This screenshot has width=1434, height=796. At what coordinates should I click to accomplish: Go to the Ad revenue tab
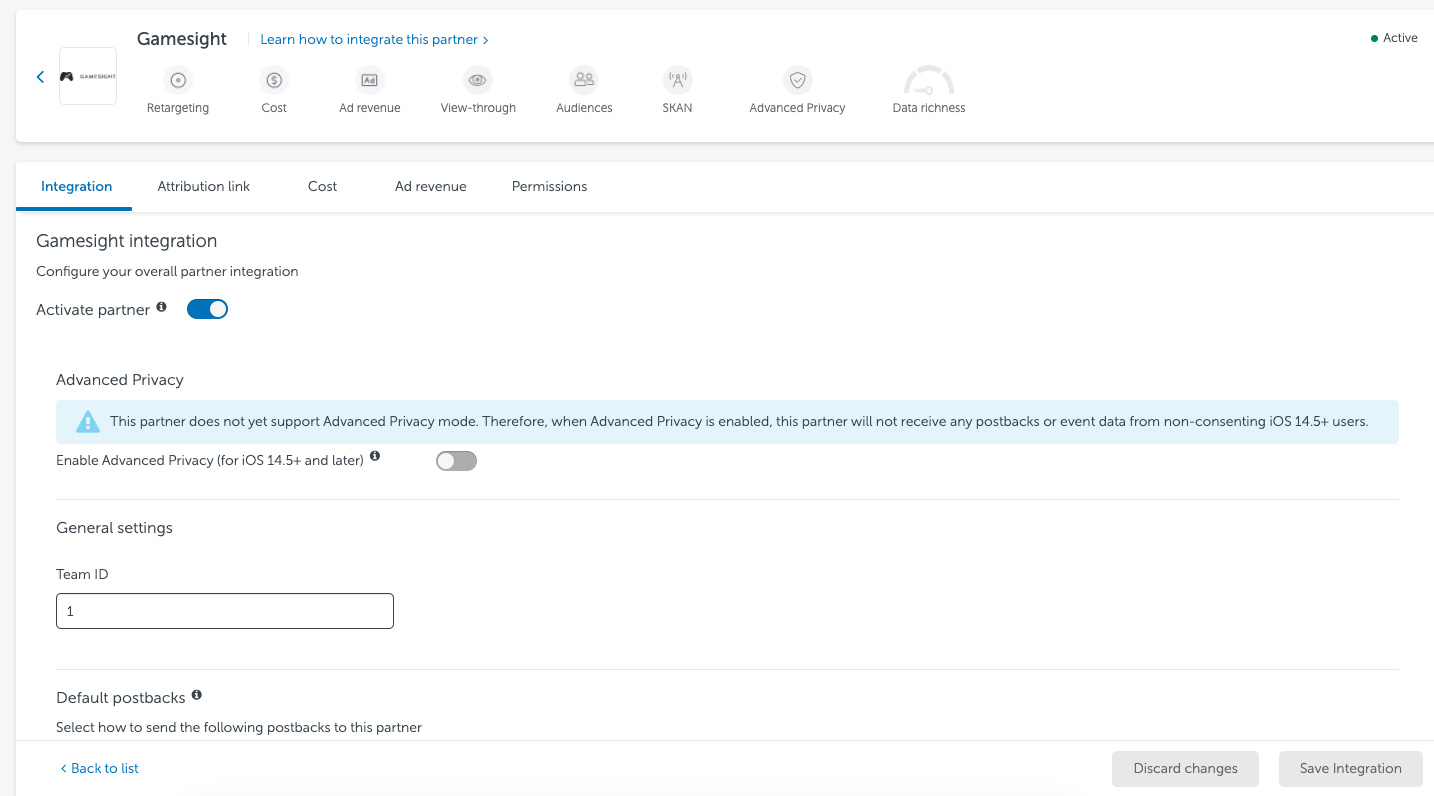[431, 186]
